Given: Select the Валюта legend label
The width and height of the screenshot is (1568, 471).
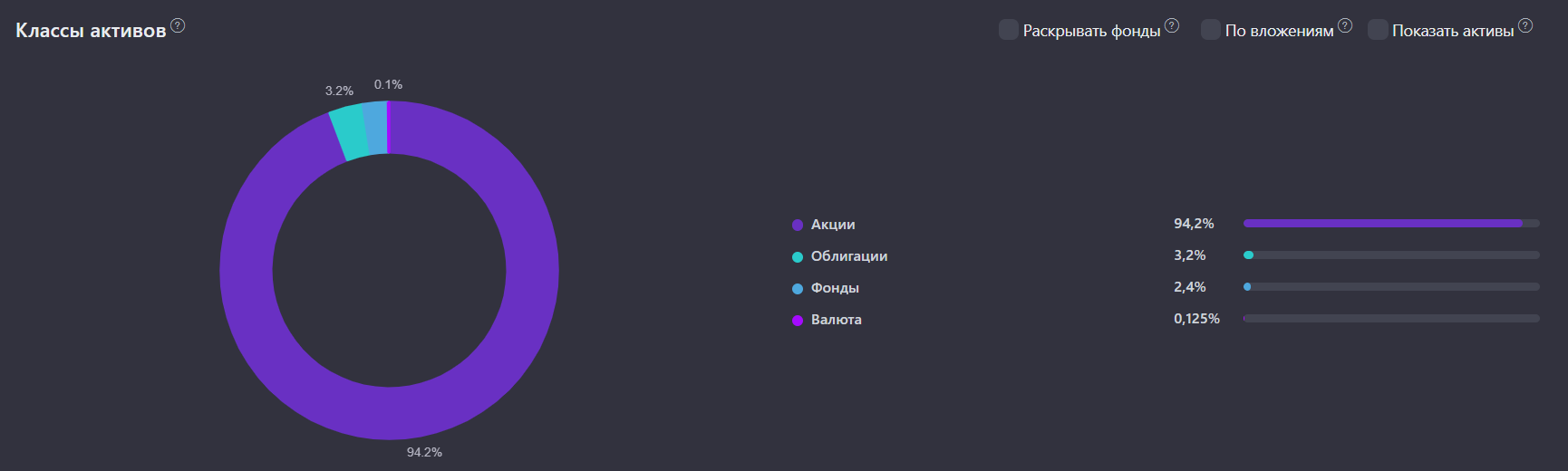Looking at the screenshot, I should (836, 320).
